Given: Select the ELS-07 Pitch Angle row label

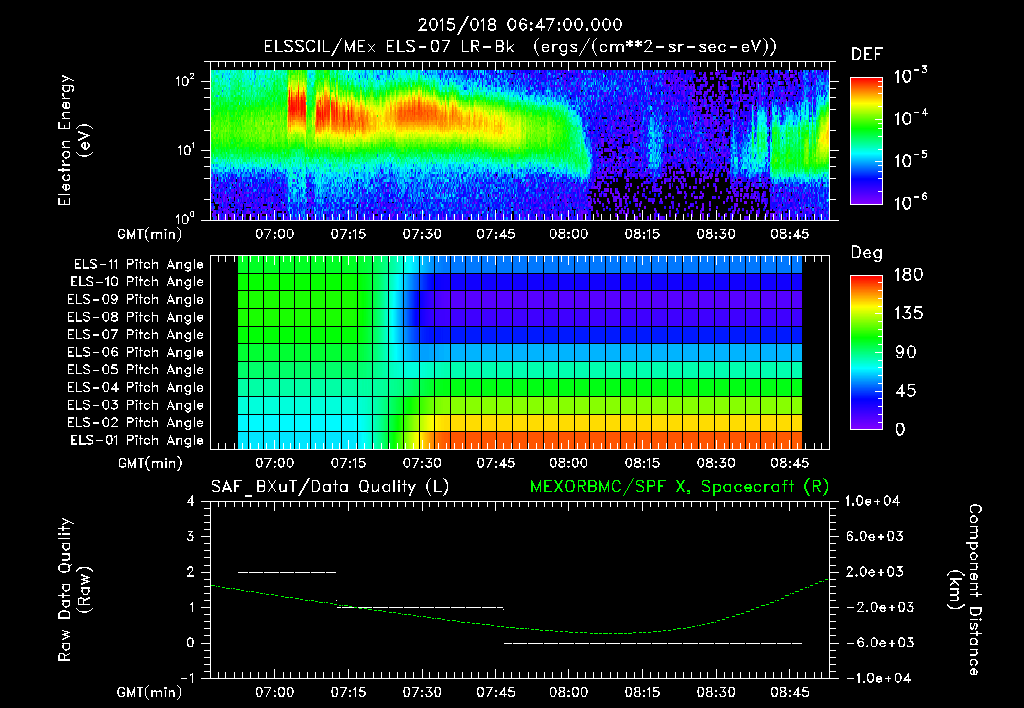Looking at the screenshot, I should pyautogui.click(x=136, y=334).
